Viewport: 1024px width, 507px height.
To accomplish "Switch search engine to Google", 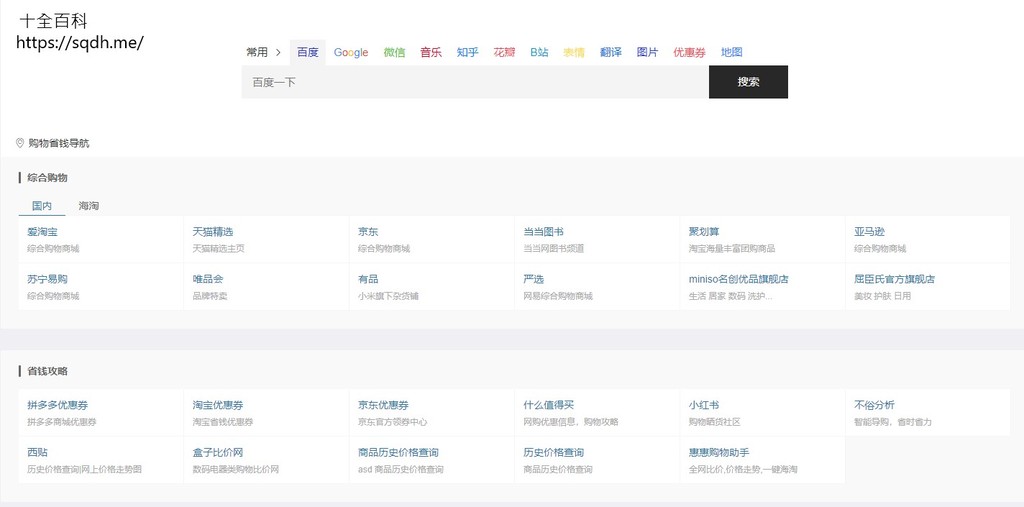I will tap(351, 53).
